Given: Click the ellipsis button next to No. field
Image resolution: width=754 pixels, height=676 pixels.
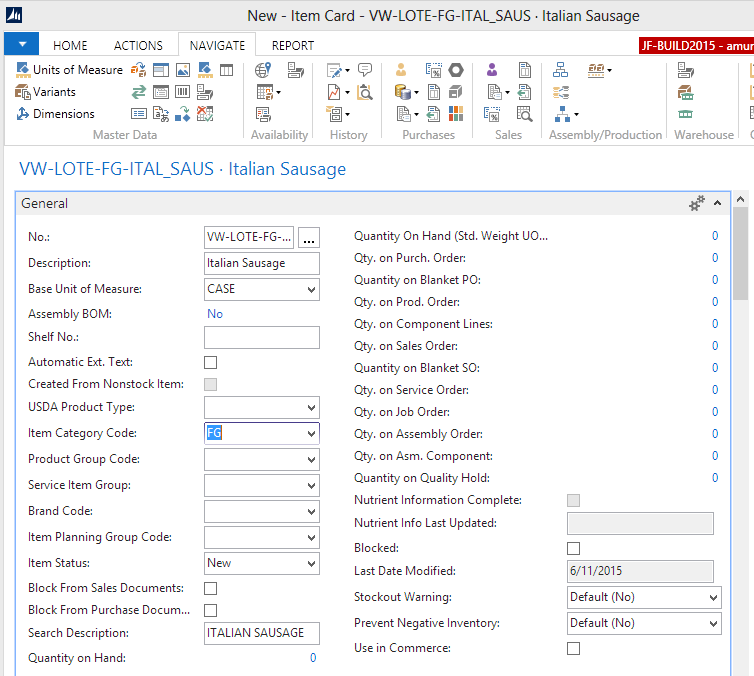Looking at the screenshot, I should coord(310,238).
